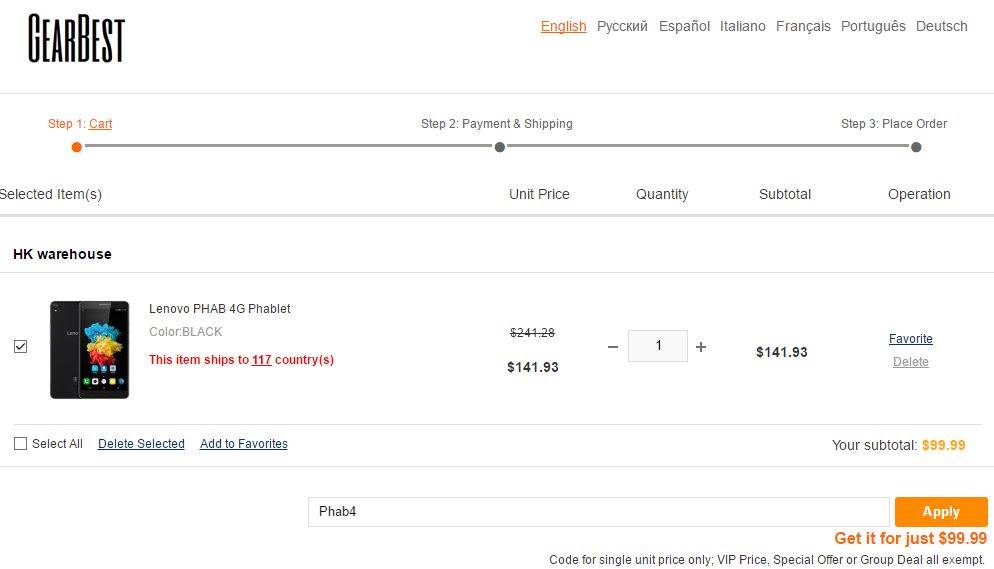The width and height of the screenshot is (994, 569).
Task: Click into the coupon code field
Action: [x=598, y=512]
